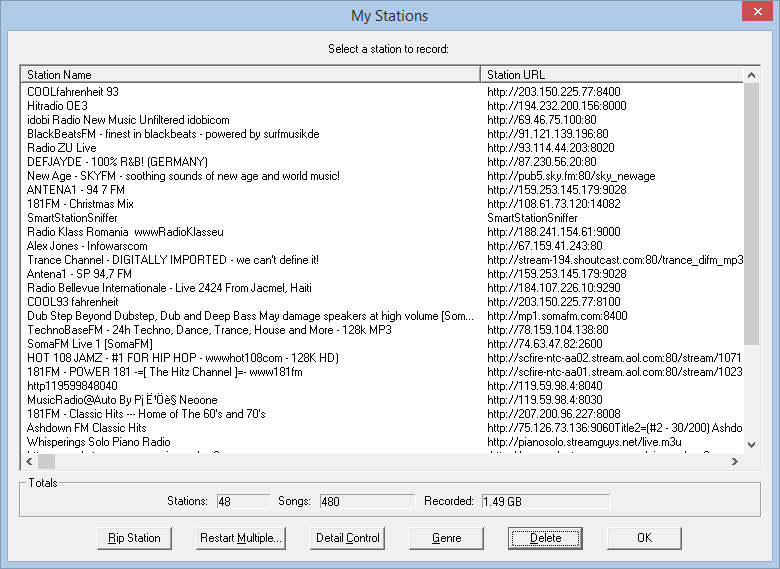Click the Songs total field showing 480

tap(367, 501)
